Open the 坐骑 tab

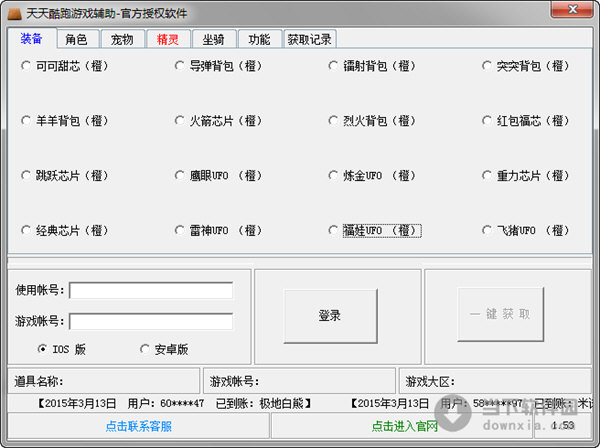pyautogui.click(x=213, y=40)
